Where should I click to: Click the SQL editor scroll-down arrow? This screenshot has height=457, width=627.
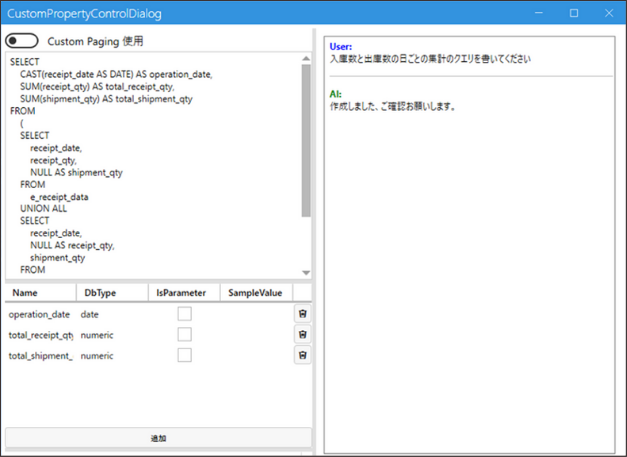coord(306,273)
